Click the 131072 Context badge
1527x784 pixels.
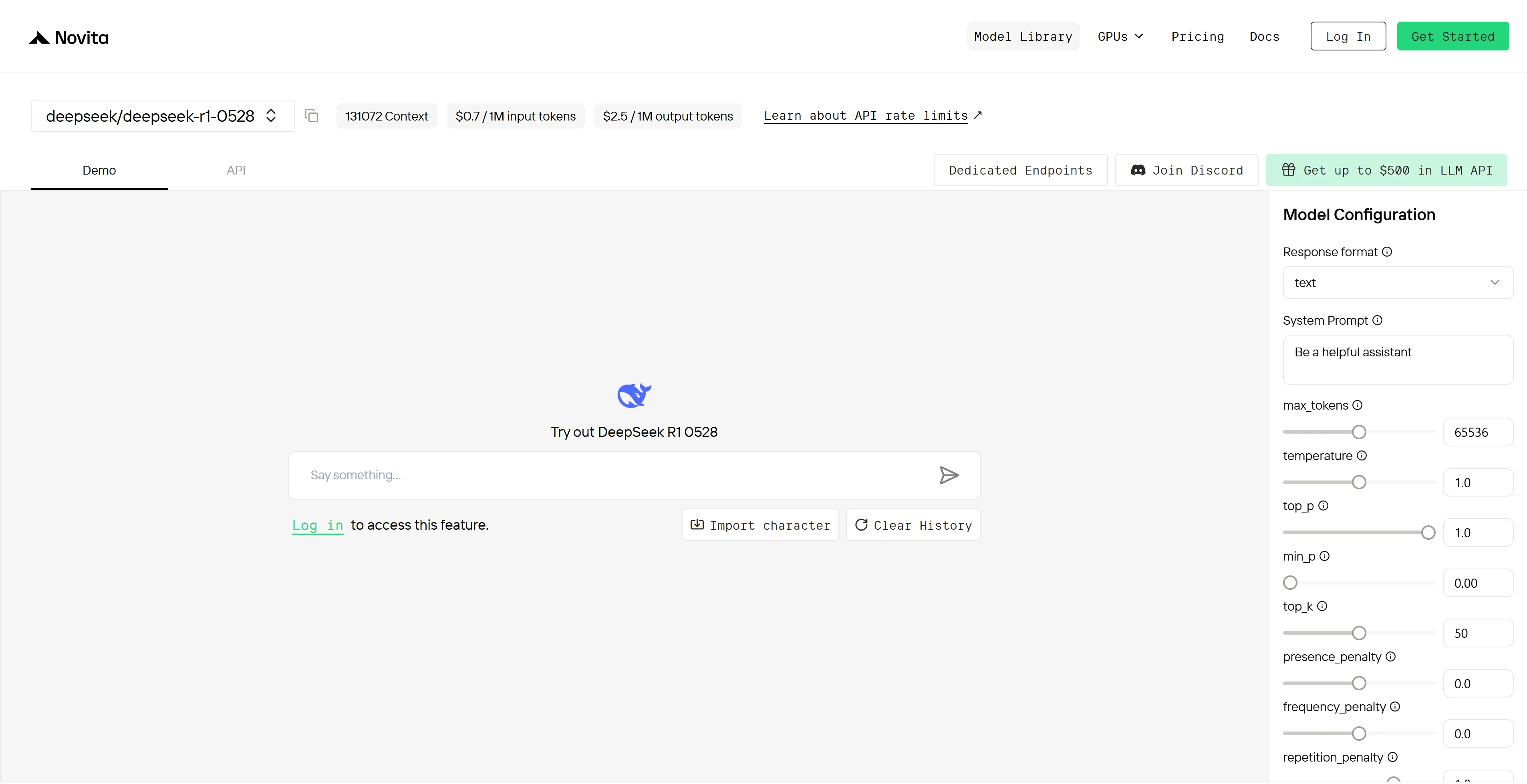(x=387, y=116)
